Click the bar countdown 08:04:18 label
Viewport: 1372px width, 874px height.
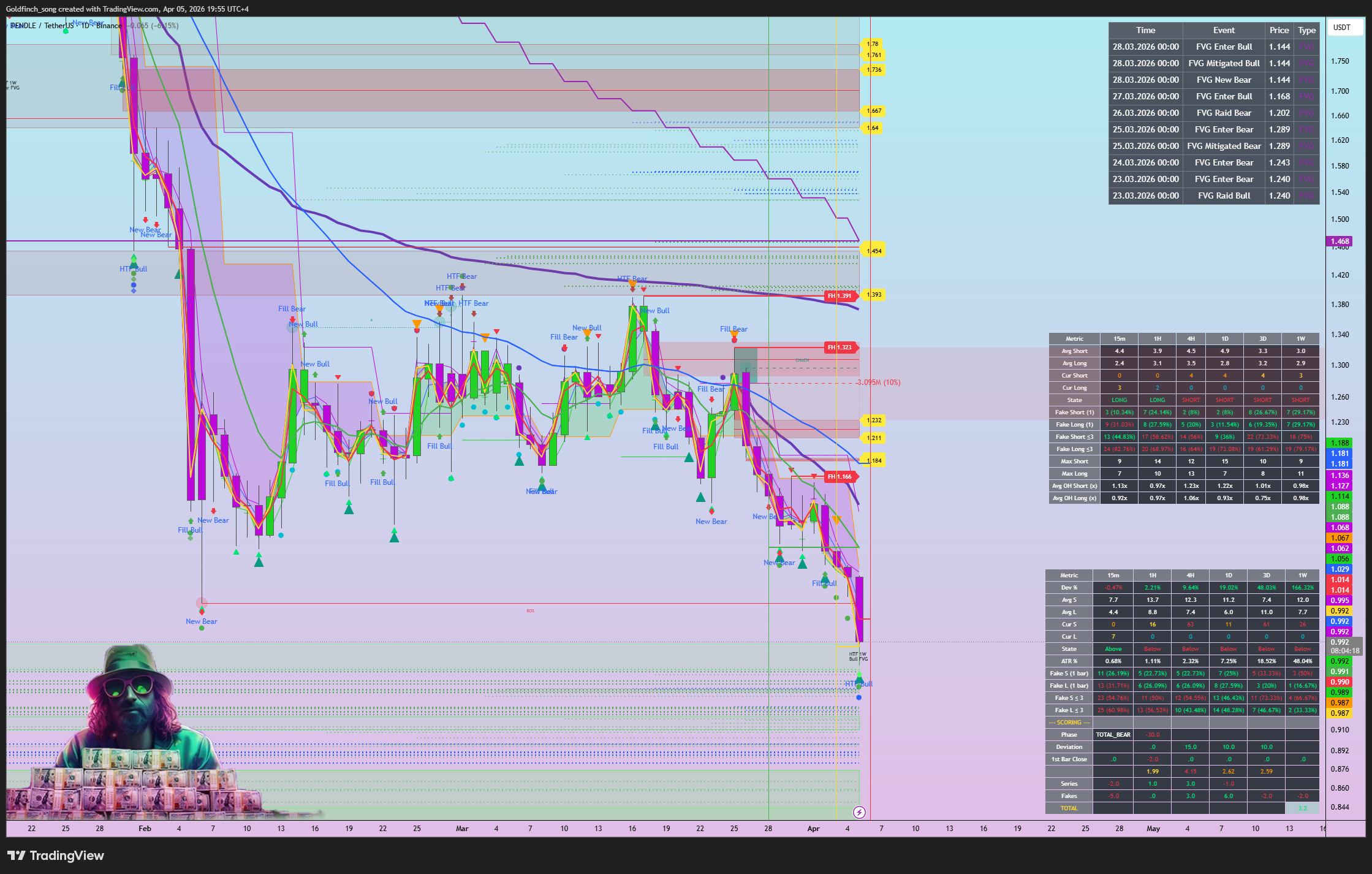point(1345,651)
